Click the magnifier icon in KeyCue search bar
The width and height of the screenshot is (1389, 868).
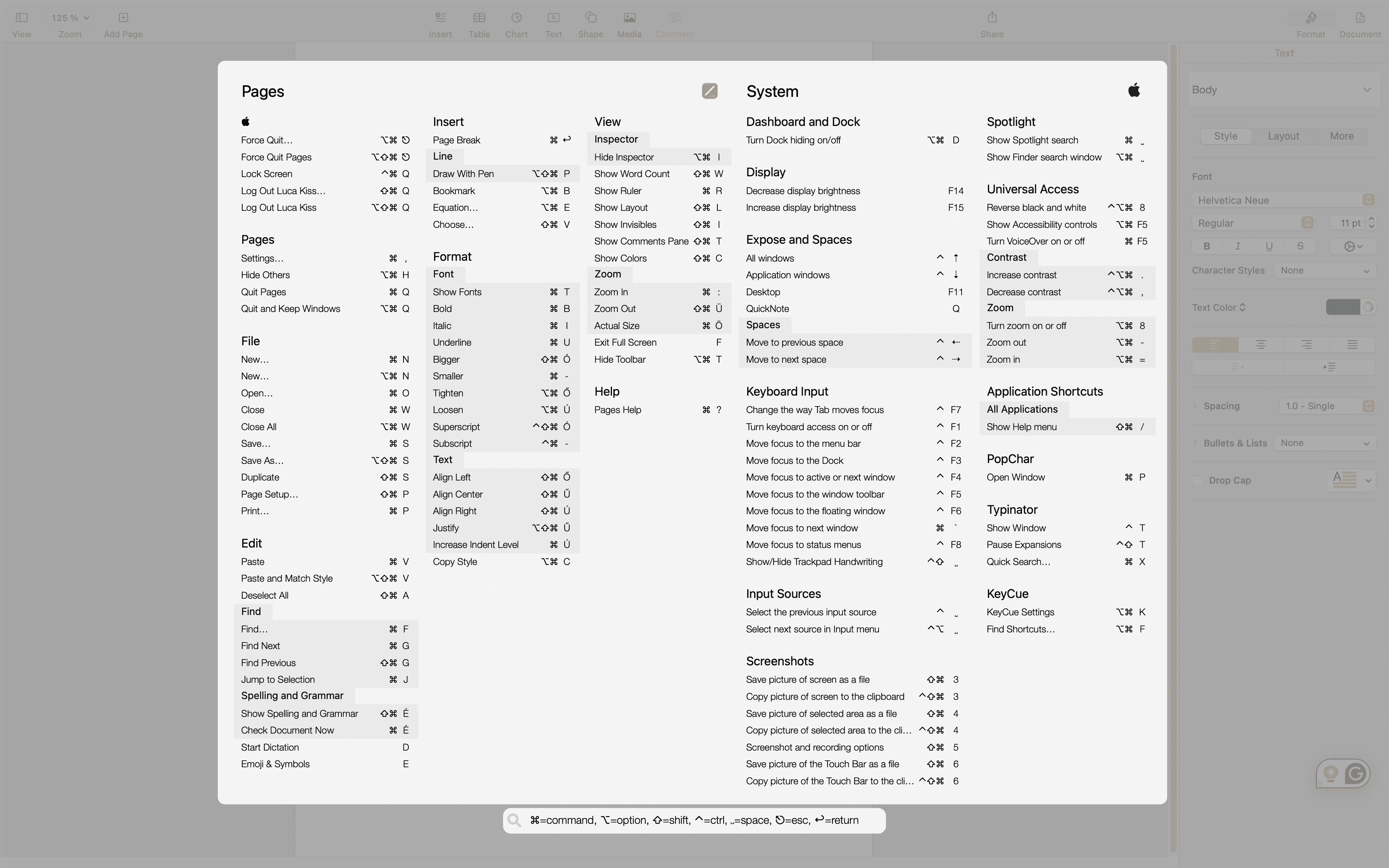coord(515,820)
